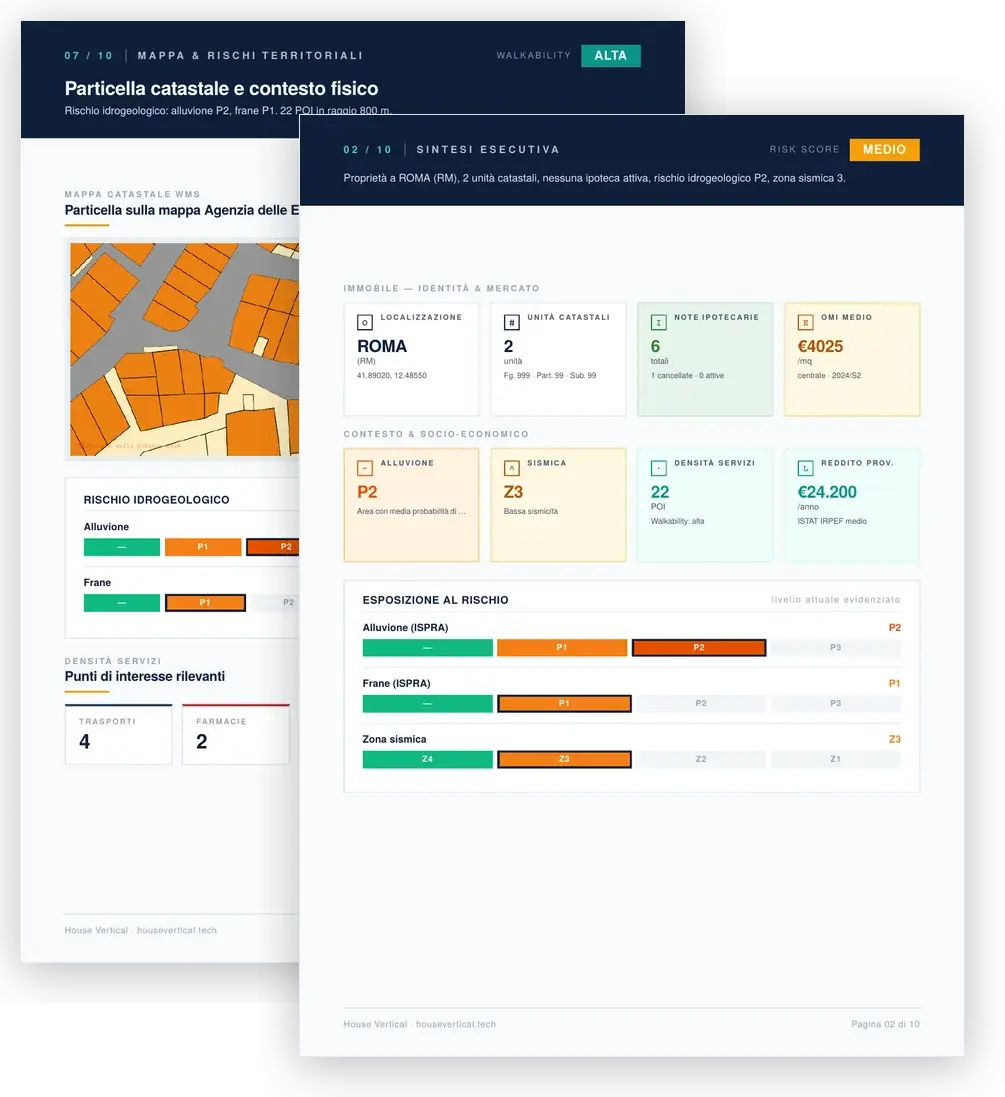
Task: Click front page footer 'House Vertical · housevertical.tech'
Action: pyautogui.click(x=419, y=1024)
